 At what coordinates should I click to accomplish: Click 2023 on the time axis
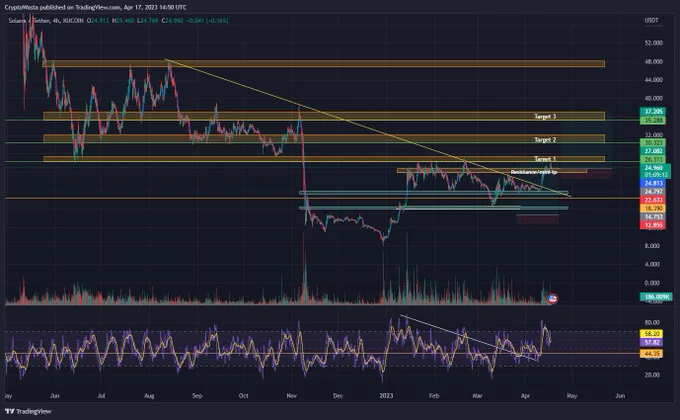386,396
